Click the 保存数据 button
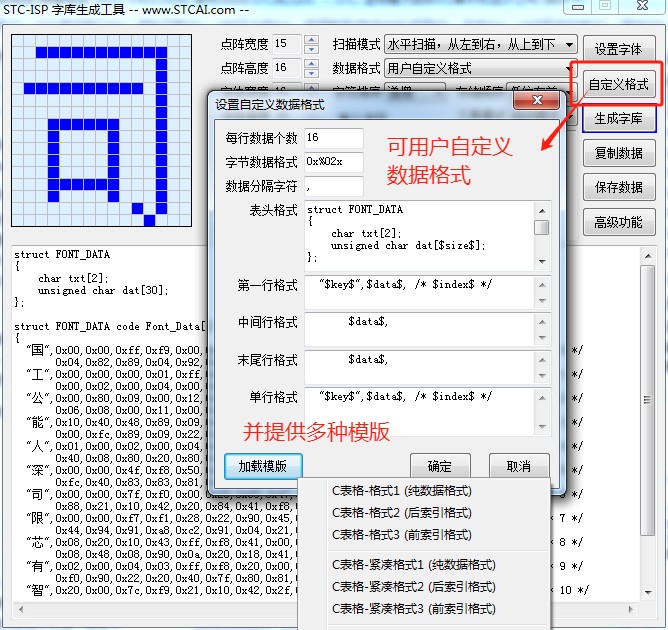The width and height of the screenshot is (668, 630). pyautogui.click(x=619, y=187)
